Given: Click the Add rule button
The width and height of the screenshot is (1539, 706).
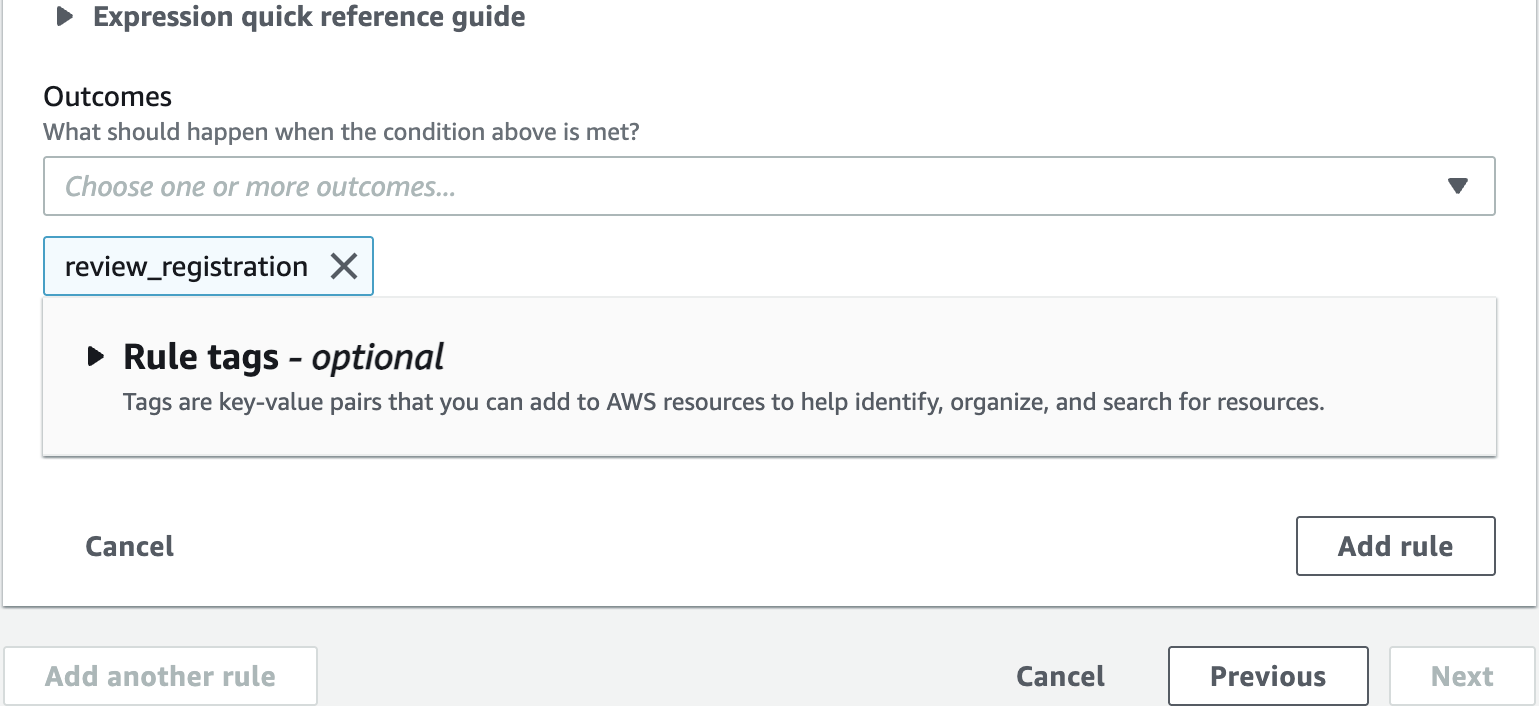Looking at the screenshot, I should click(x=1396, y=546).
